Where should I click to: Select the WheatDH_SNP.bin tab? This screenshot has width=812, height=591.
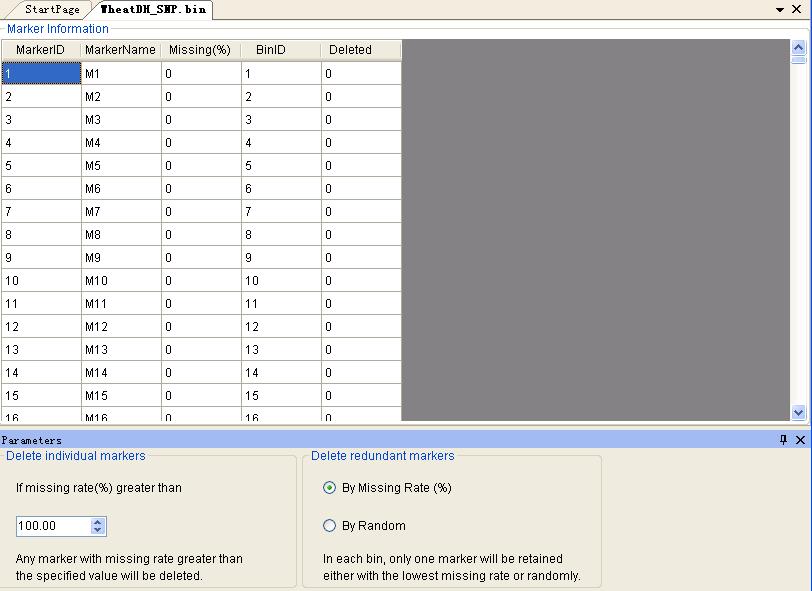tap(153, 9)
